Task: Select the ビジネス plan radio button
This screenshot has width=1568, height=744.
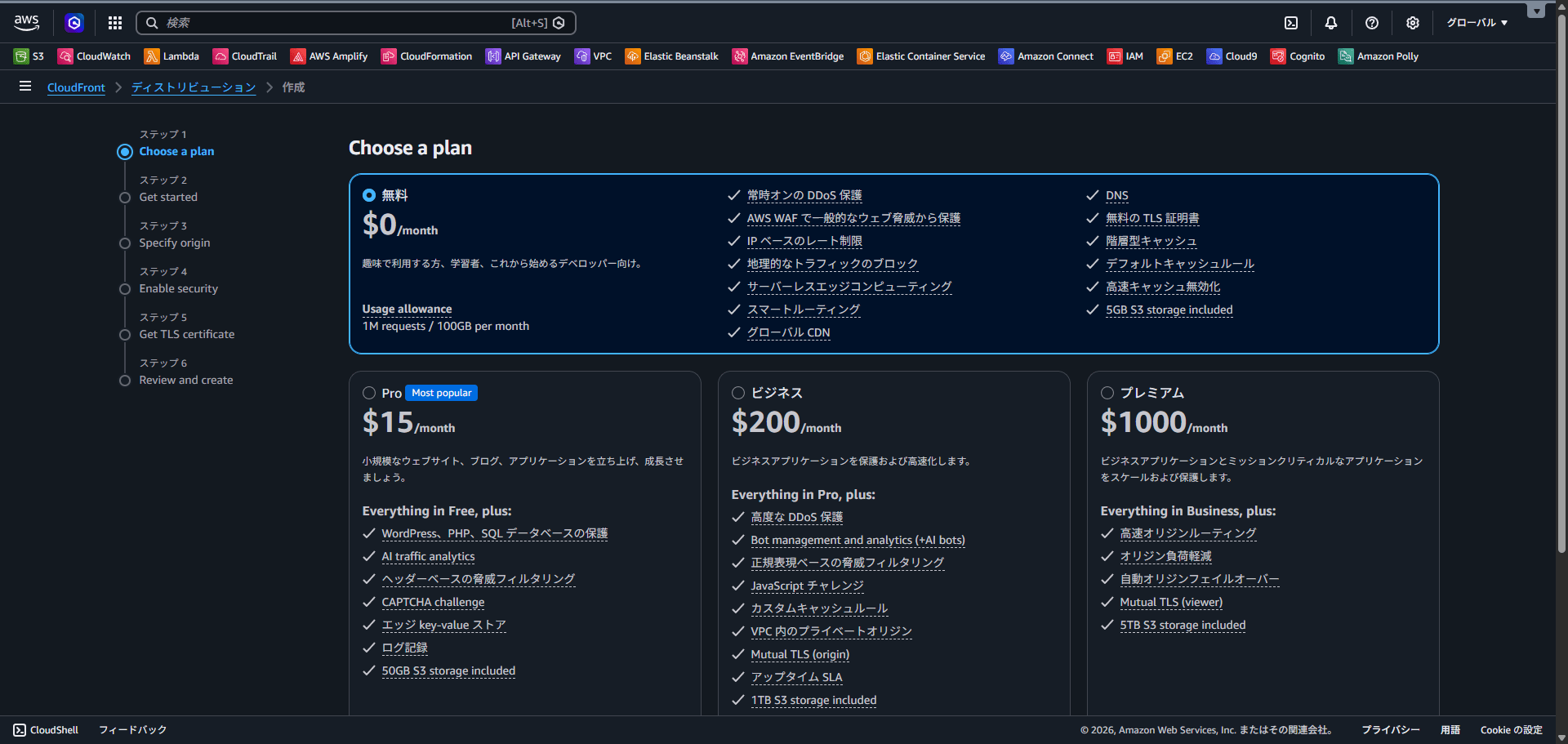Action: (x=738, y=393)
